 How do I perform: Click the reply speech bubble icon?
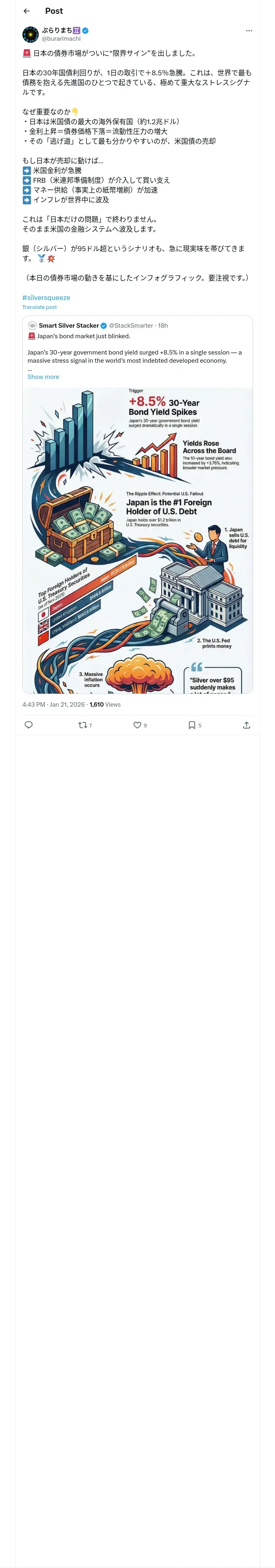coord(28,725)
